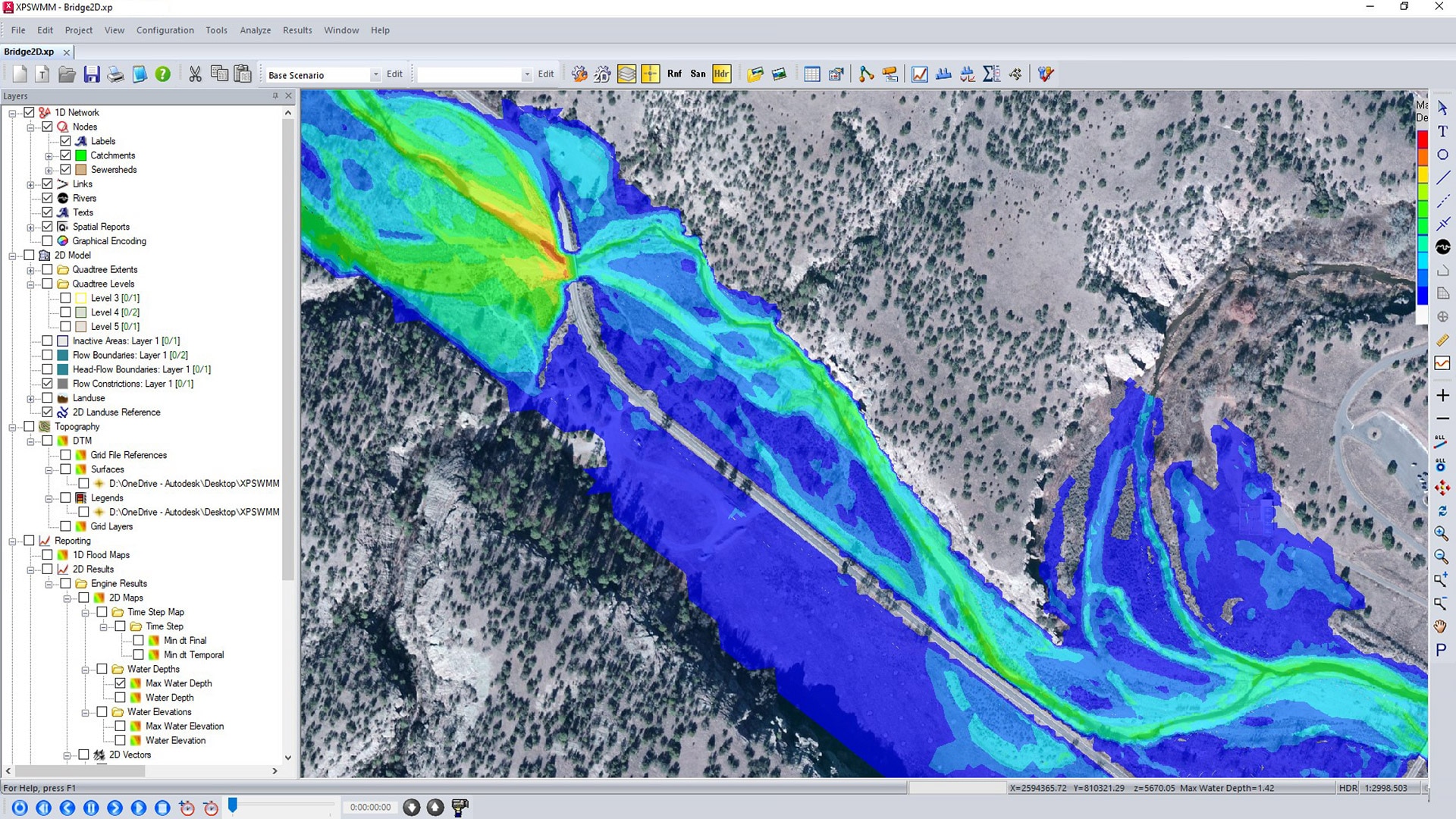Viewport: 1456px width, 819px height.
Task: Click the pause playback button
Action: [91, 808]
